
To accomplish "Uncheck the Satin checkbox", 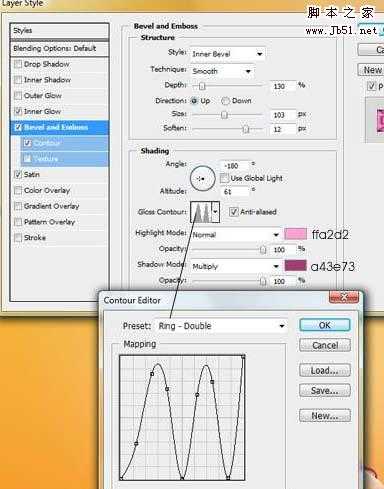I will 18,174.
